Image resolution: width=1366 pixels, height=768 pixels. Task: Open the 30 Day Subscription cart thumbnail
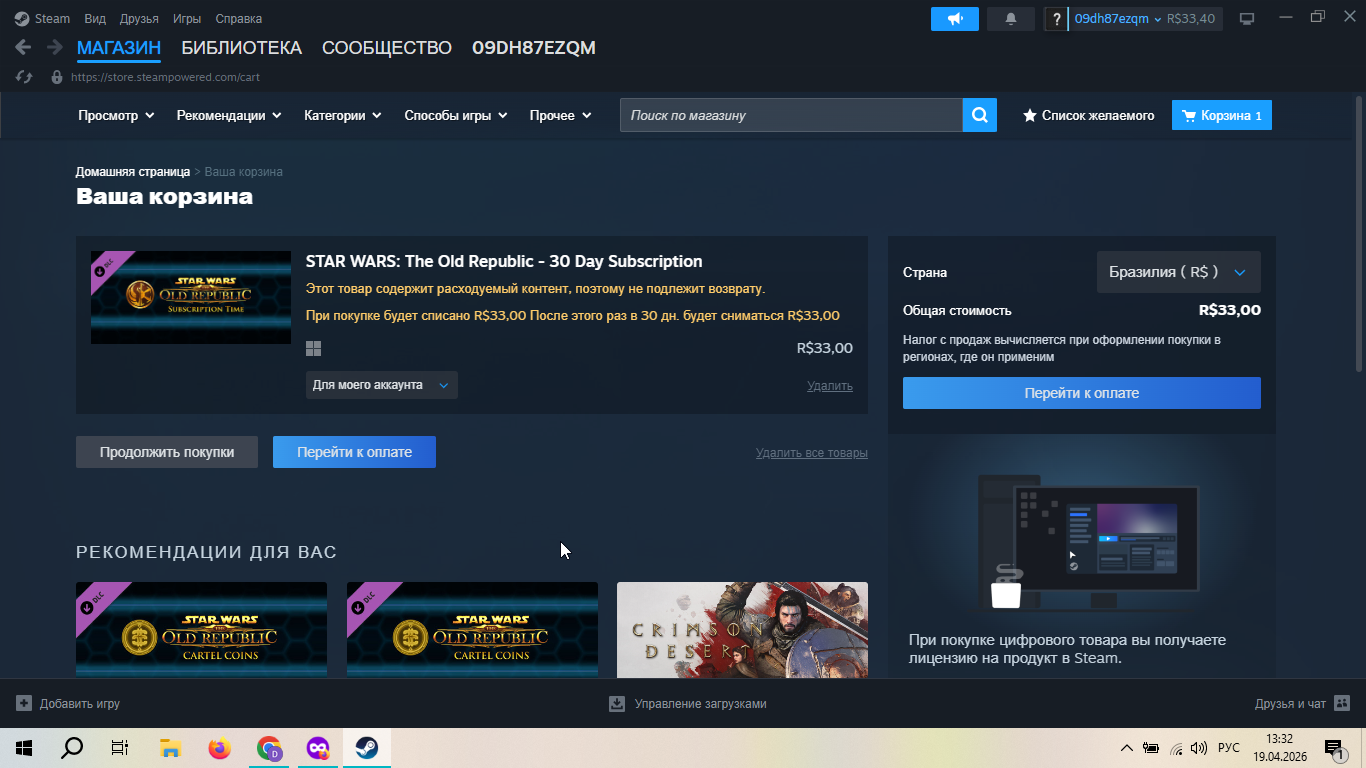click(x=191, y=297)
